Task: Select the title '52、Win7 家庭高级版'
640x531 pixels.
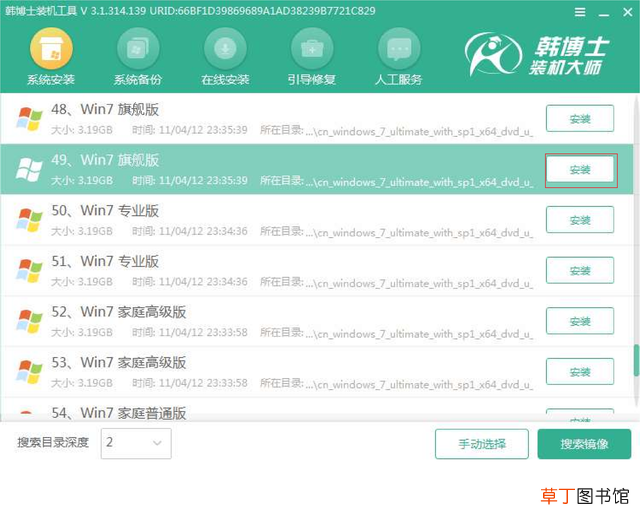Action: [119, 312]
